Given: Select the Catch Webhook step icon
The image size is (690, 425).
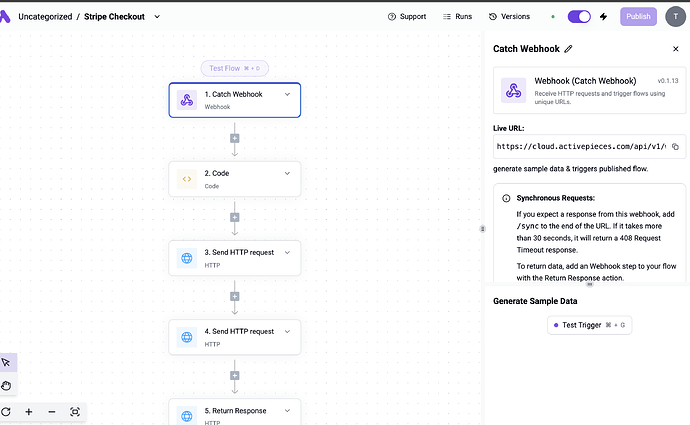Looking at the screenshot, I should coord(187,100).
